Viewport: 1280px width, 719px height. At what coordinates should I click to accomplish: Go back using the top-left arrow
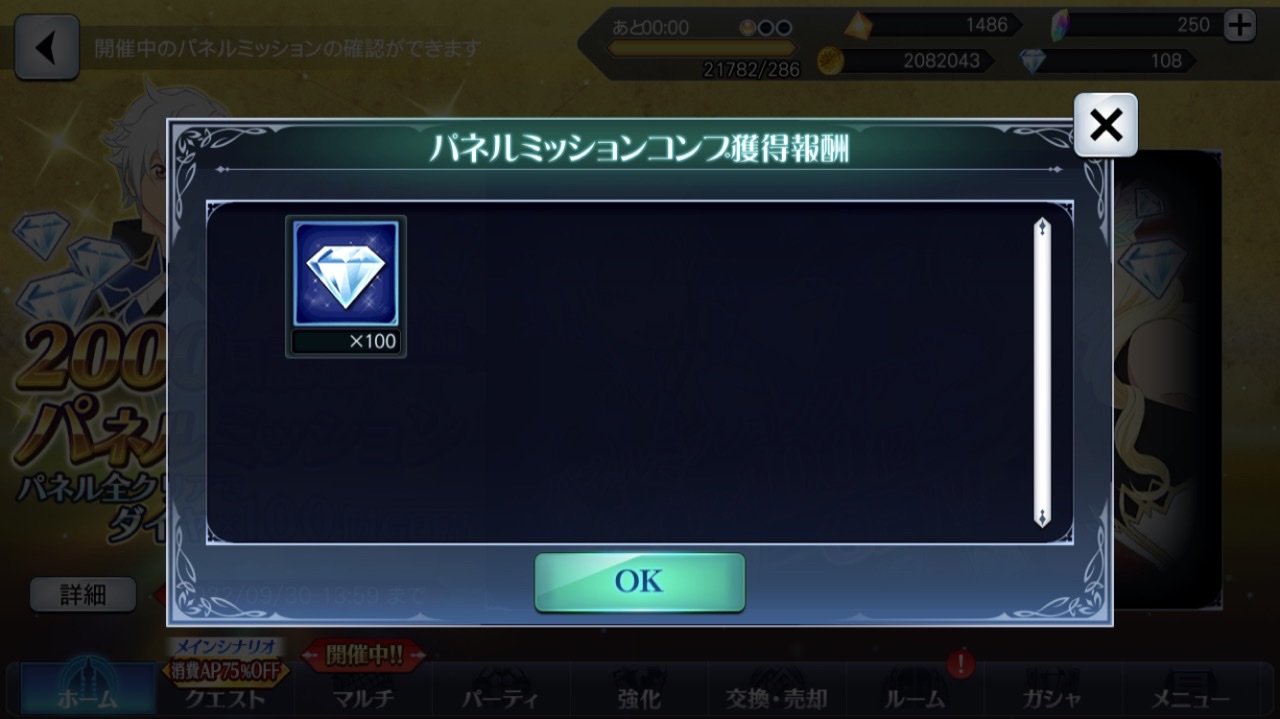[x=47, y=47]
